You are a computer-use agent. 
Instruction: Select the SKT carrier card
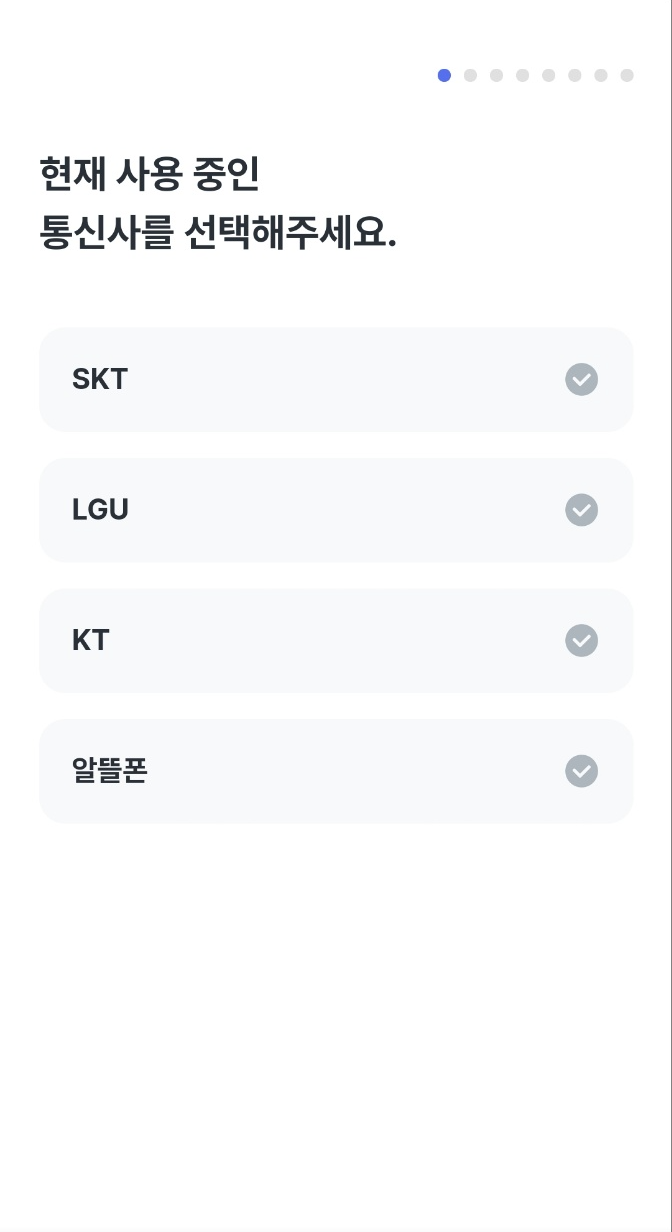(336, 380)
